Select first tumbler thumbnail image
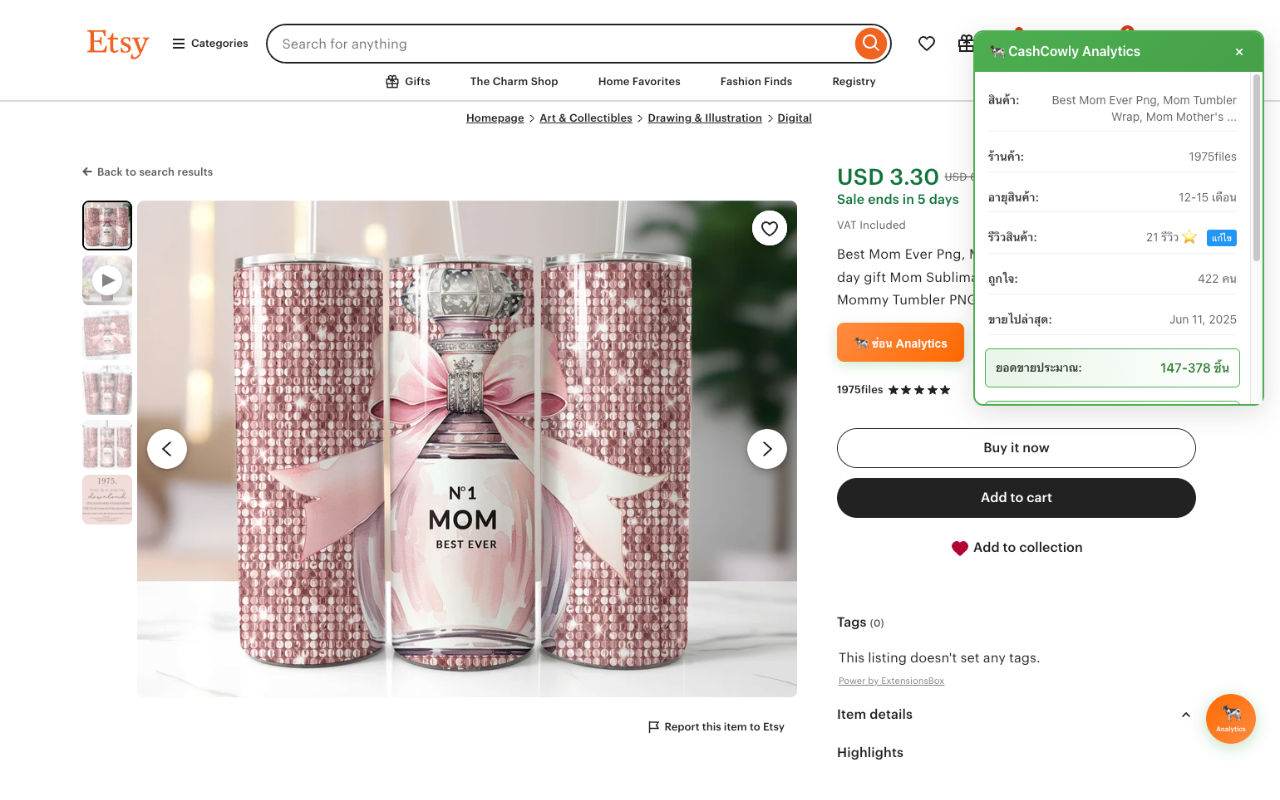1280x800 pixels. tap(107, 226)
